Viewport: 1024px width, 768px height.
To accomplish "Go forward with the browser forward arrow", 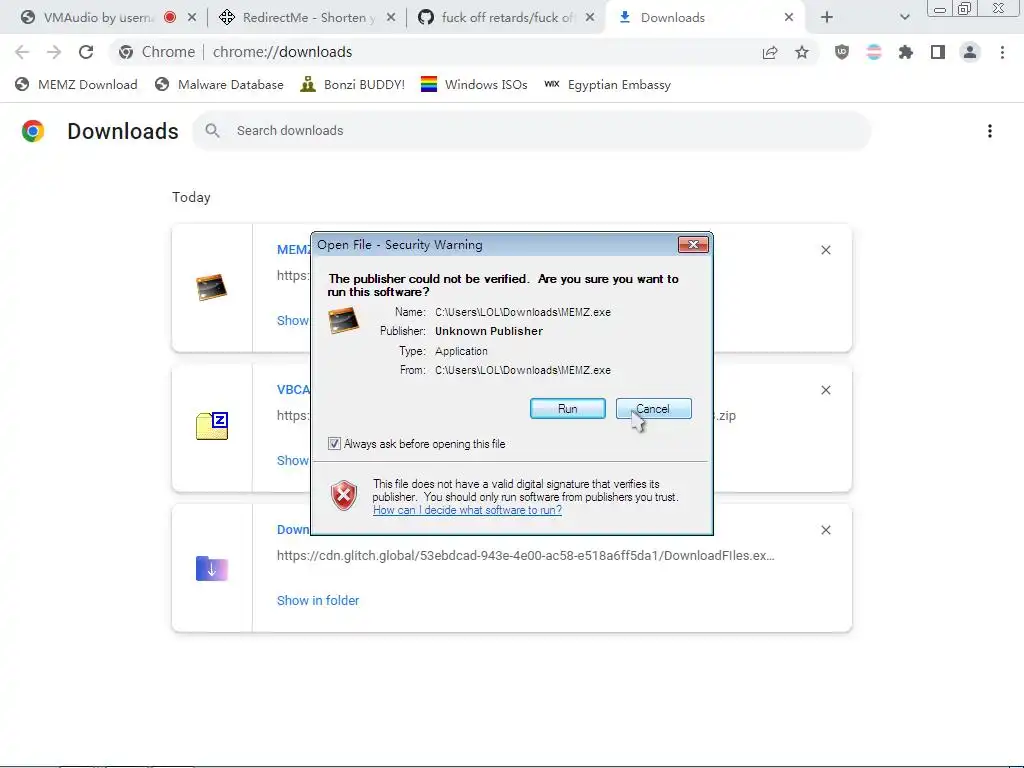I will (54, 52).
